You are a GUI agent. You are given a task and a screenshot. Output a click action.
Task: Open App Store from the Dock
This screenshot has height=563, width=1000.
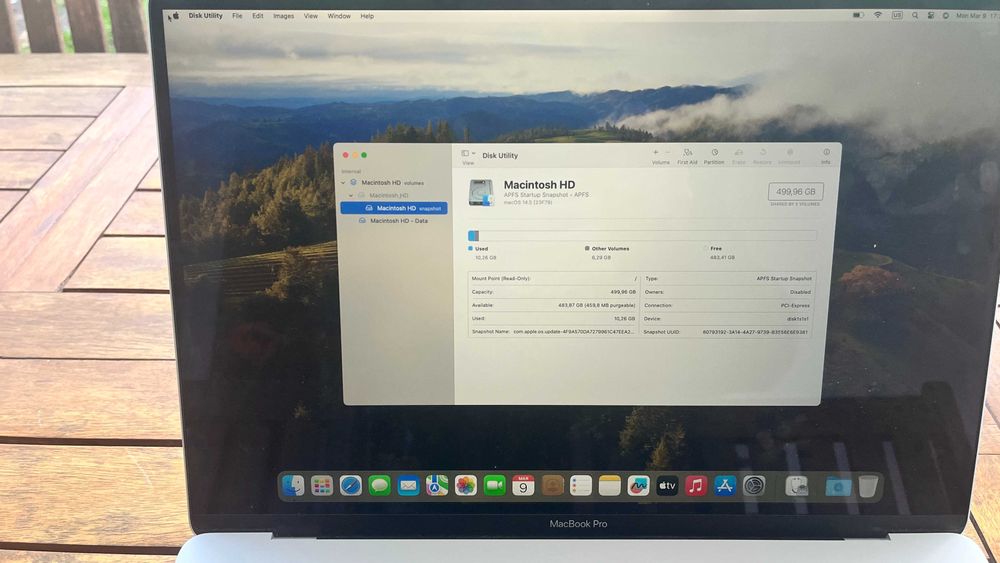pyautogui.click(x=725, y=486)
